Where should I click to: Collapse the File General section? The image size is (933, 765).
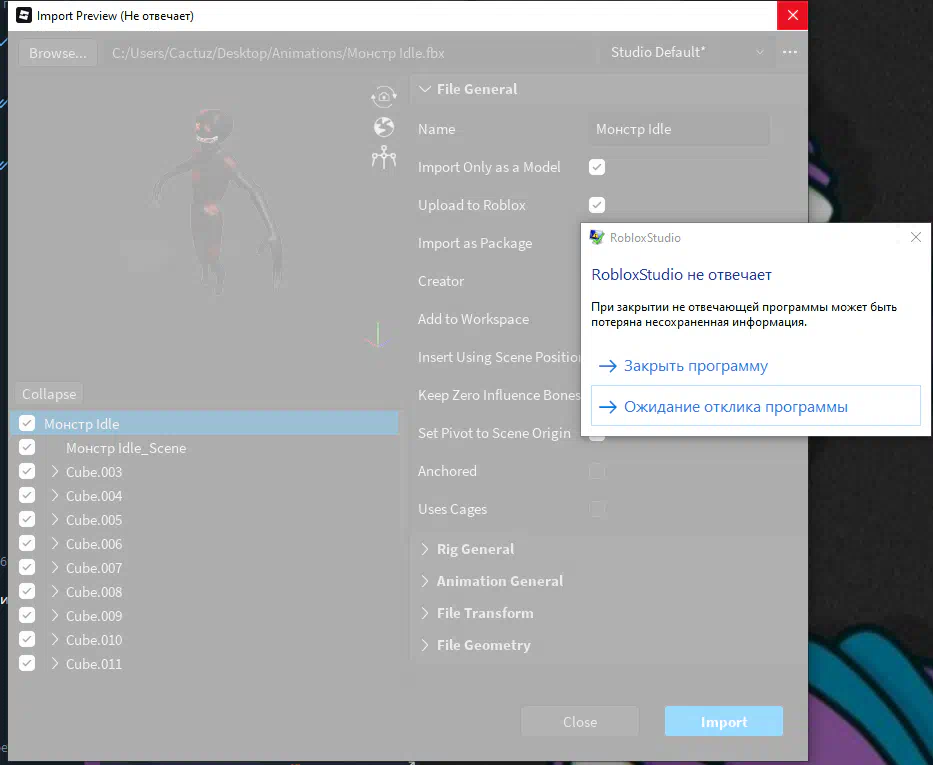[424, 89]
